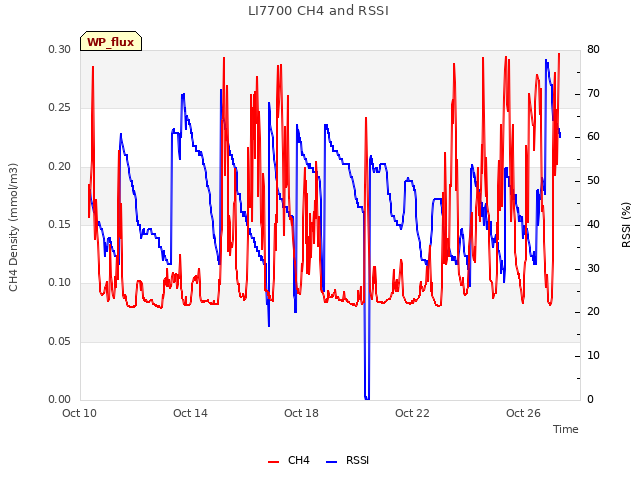Click the Oct 18 x-axis tick label

point(301,413)
